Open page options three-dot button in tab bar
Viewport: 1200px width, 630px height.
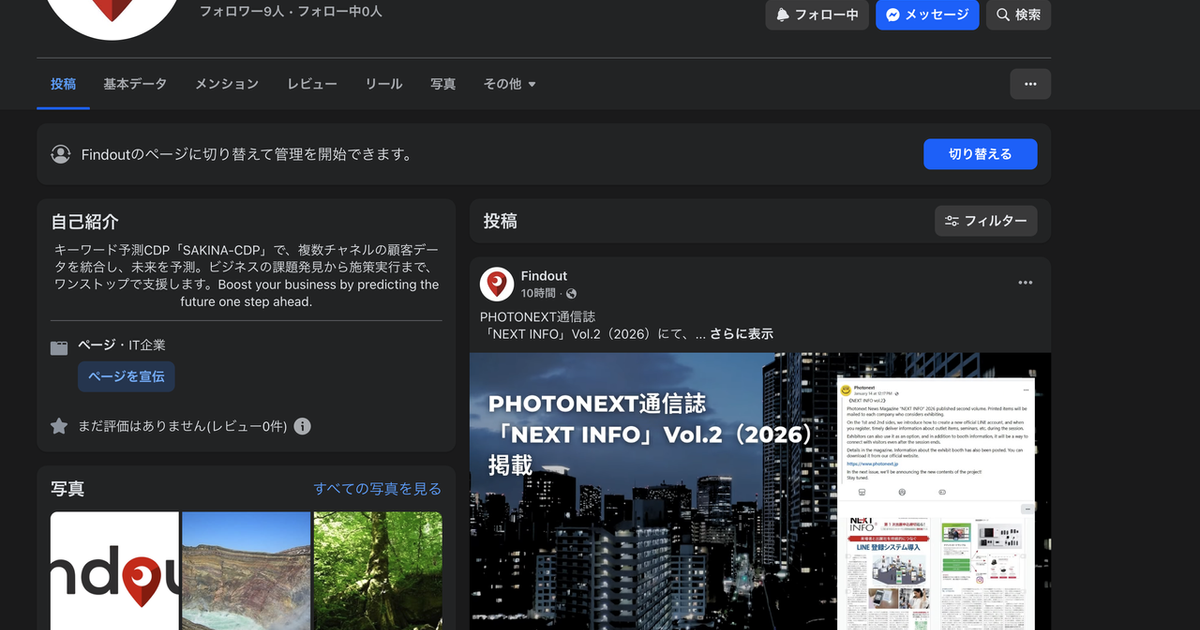(x=1030, y=84)
